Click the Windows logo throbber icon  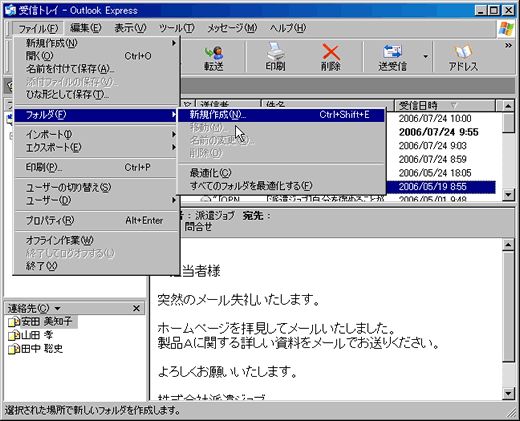pyautogui.click(x=506, y=28)
